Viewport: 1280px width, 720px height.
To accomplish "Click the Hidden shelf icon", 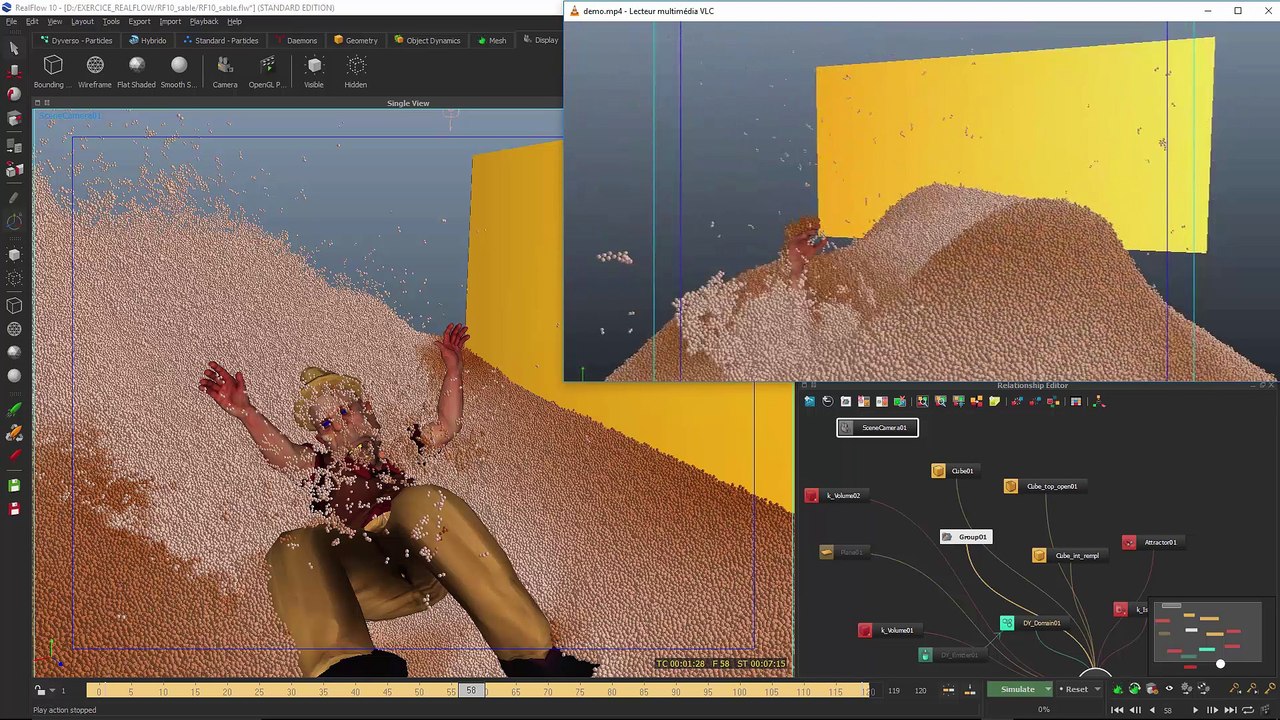I will (356, 72).
